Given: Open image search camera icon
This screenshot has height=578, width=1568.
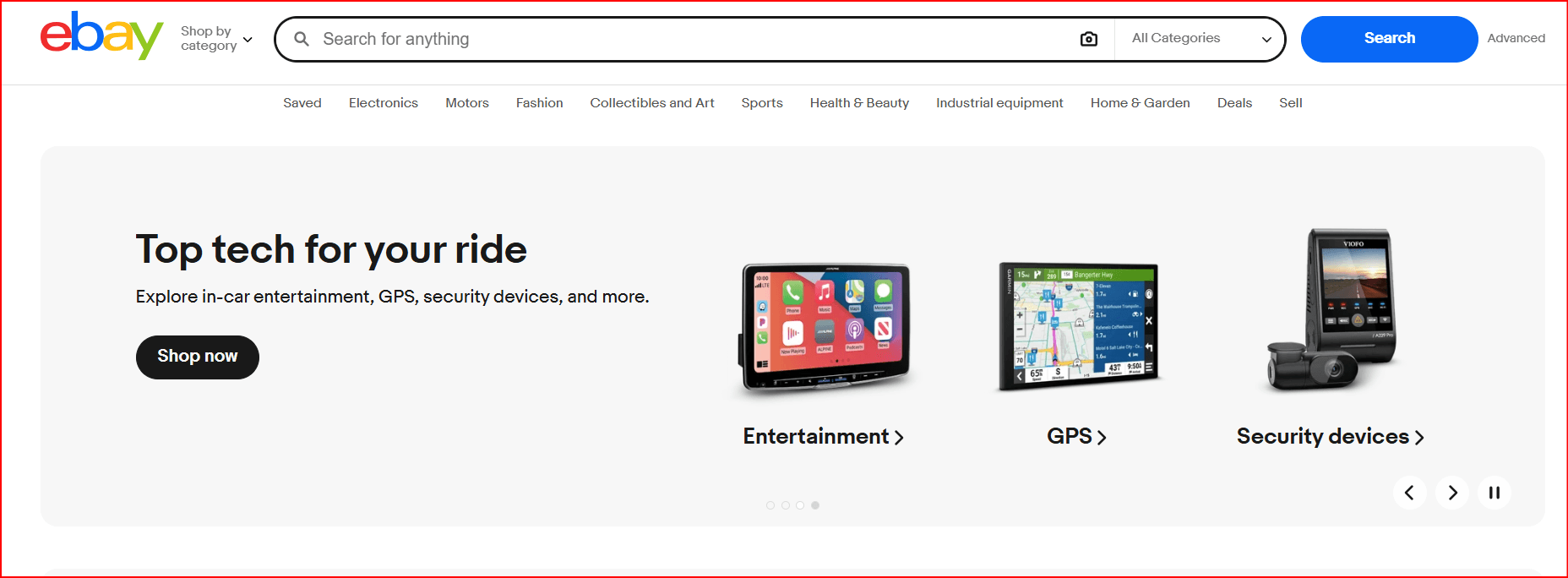Looking at the screenshot, I should [x=1089, y=39].
